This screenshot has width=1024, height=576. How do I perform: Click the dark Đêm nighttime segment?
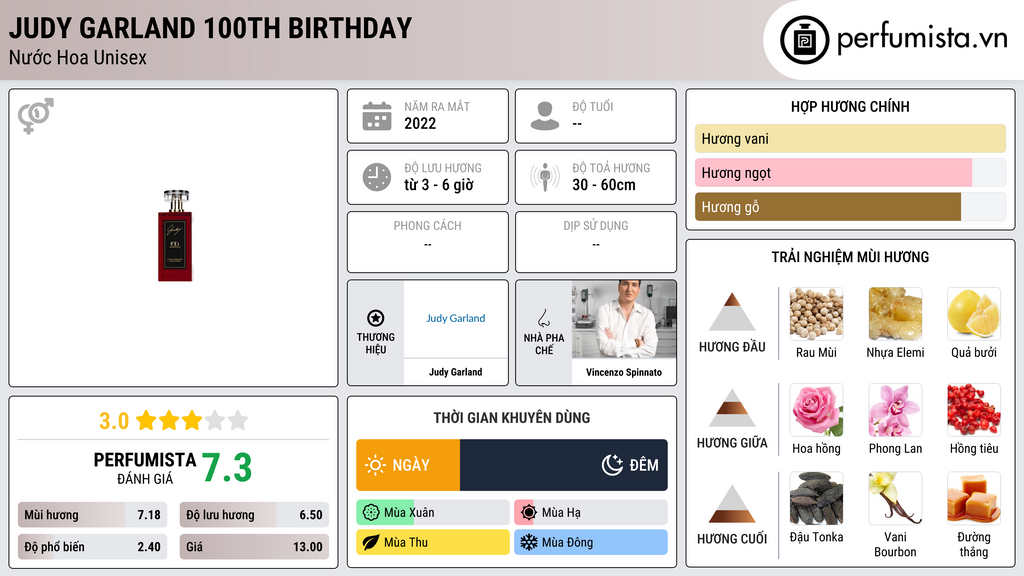564,465
